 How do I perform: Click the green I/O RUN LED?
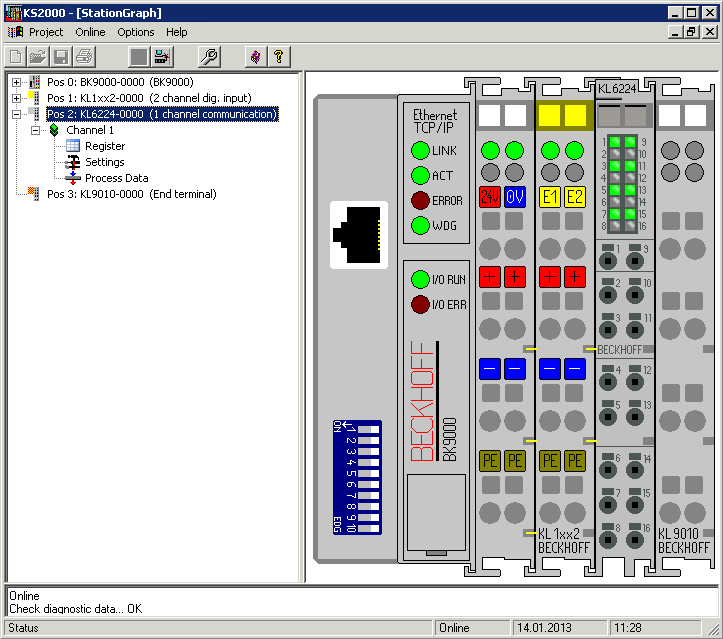tap(420, 279)
